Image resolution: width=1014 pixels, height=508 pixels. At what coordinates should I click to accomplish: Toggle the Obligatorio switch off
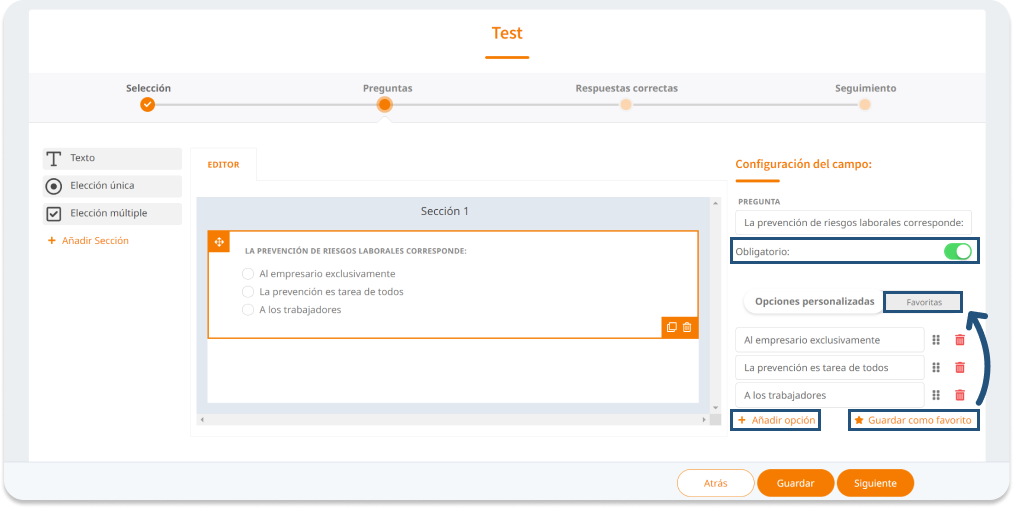click(x=957, y=251)
